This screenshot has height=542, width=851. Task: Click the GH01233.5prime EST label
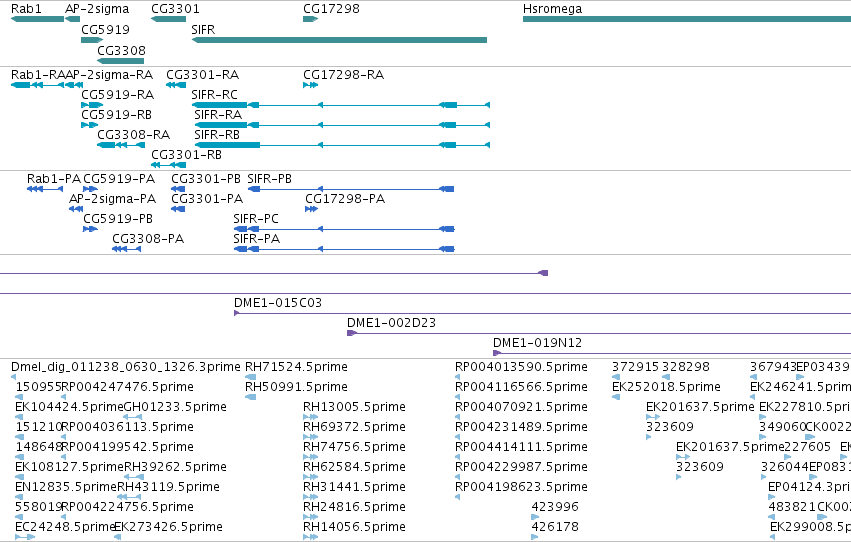tap(175, 407)
